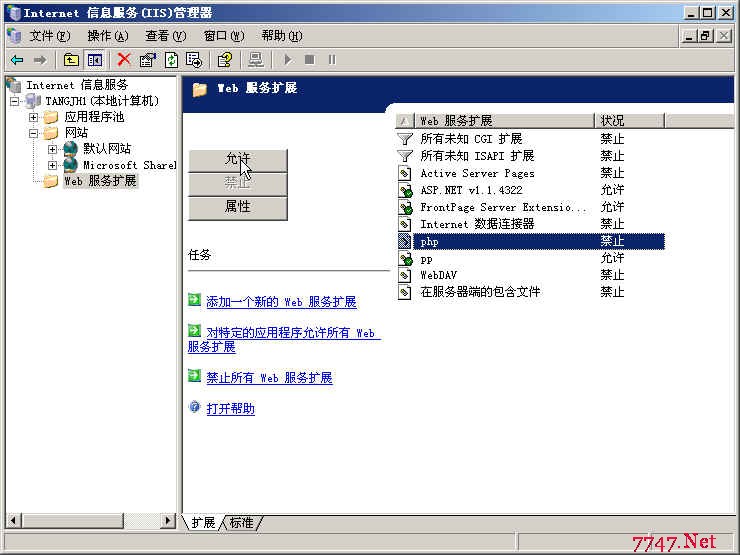Sort by the 状况 column header
This screenshot has height=555, width=740.
click(629, 121)
